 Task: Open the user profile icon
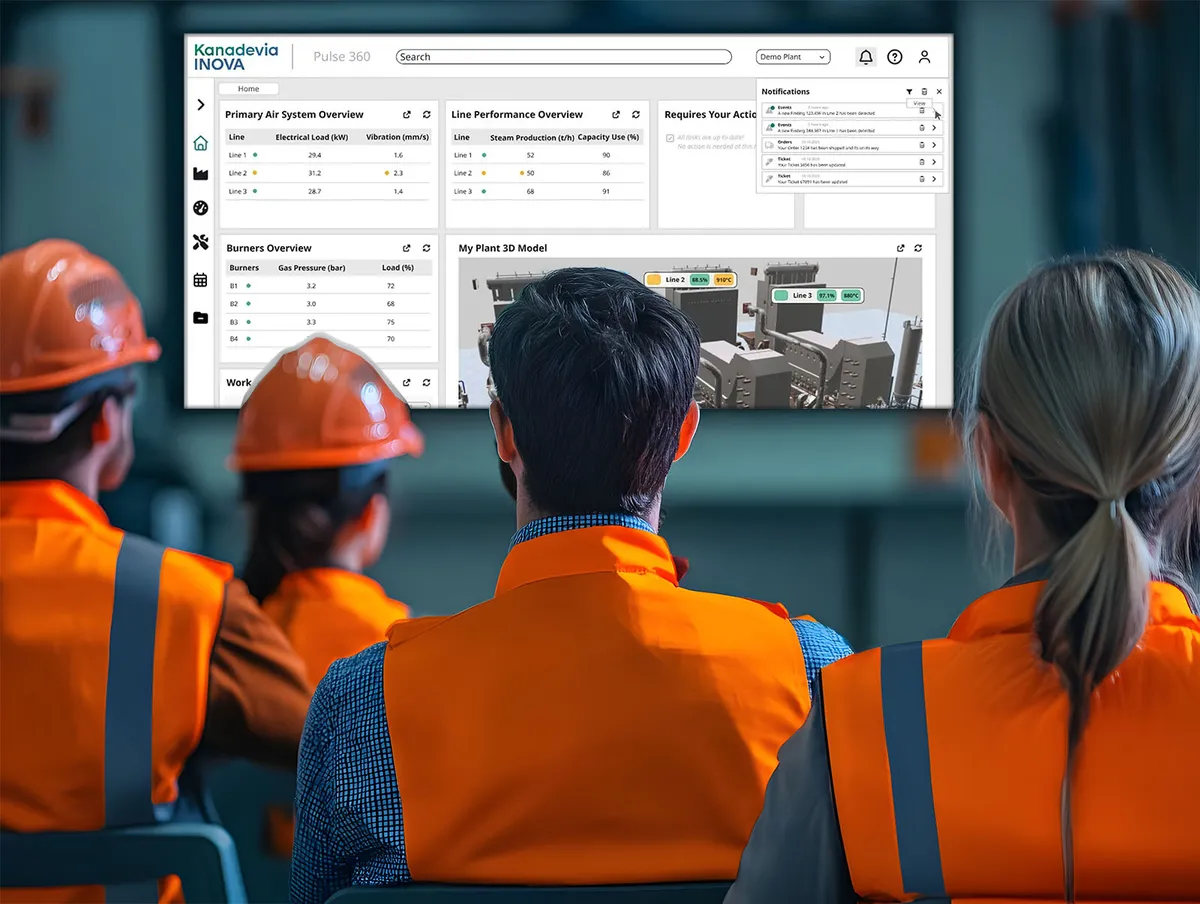coord(924,57)
